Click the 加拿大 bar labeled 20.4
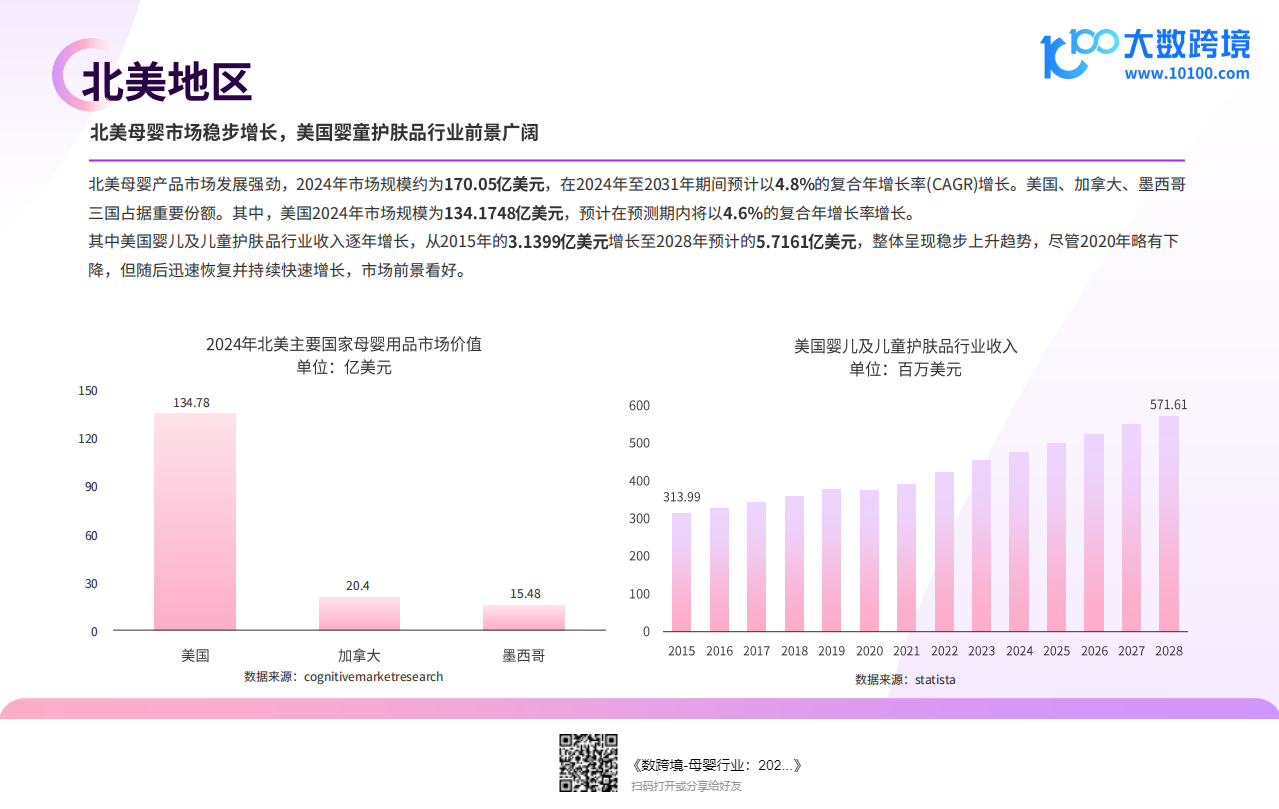Screen dimensions: 1279x809 tap(359, 613)
